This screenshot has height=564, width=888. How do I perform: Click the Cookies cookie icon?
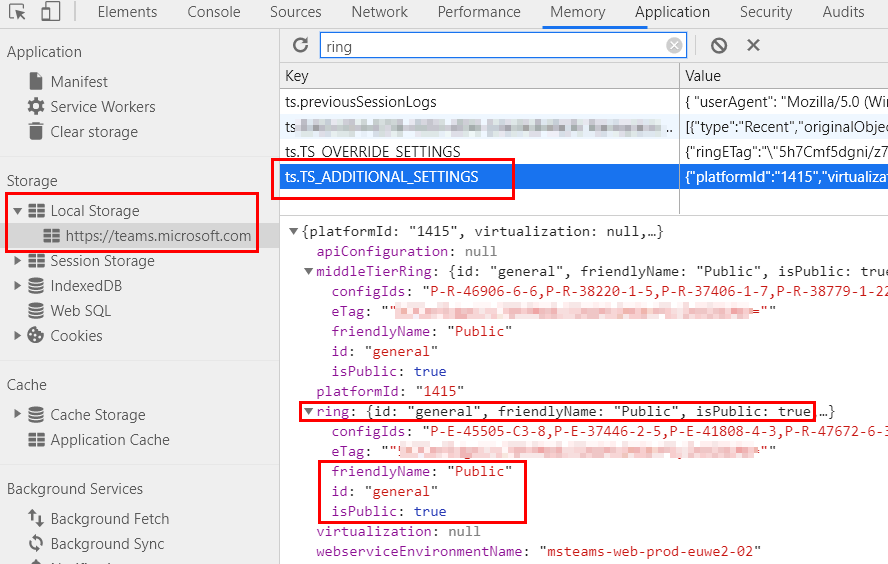[36, 335]
